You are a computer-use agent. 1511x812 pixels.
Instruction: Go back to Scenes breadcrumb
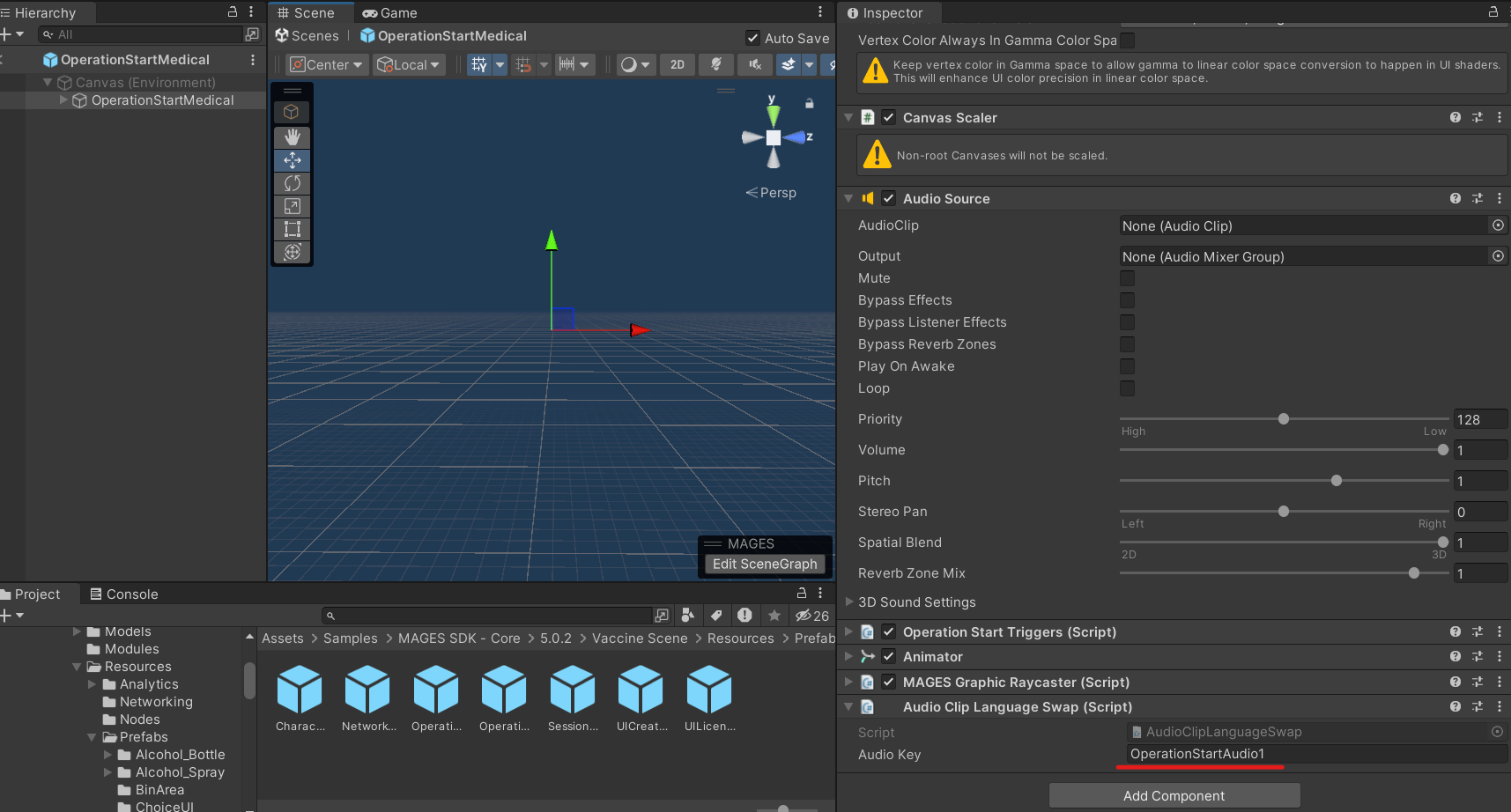tap(315, 36)
